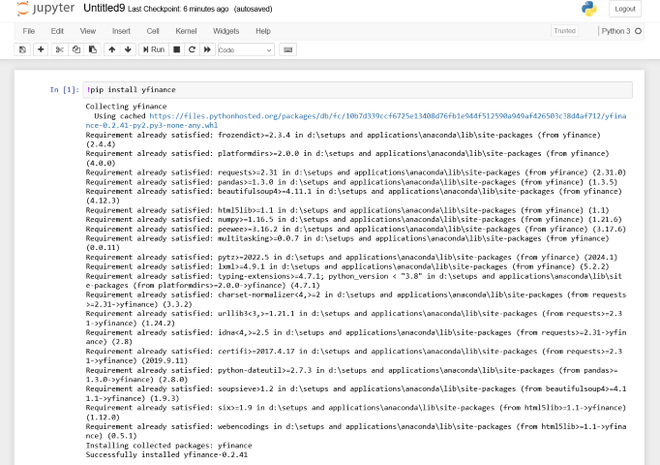Restart the kernel

[x=192, y=50]
